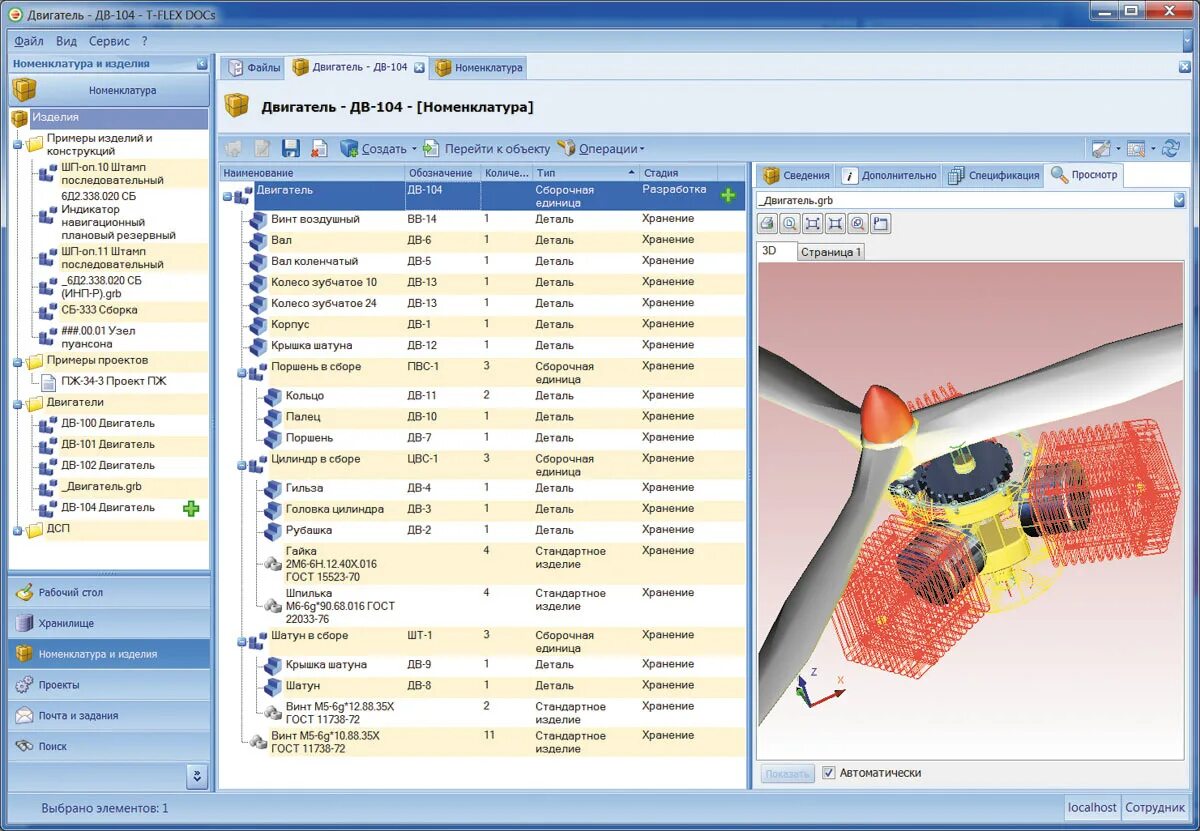The width and height of the screenshot is (1200, 831).
Task: Sort by the Тип column header
Action: (x=585, y=173)
